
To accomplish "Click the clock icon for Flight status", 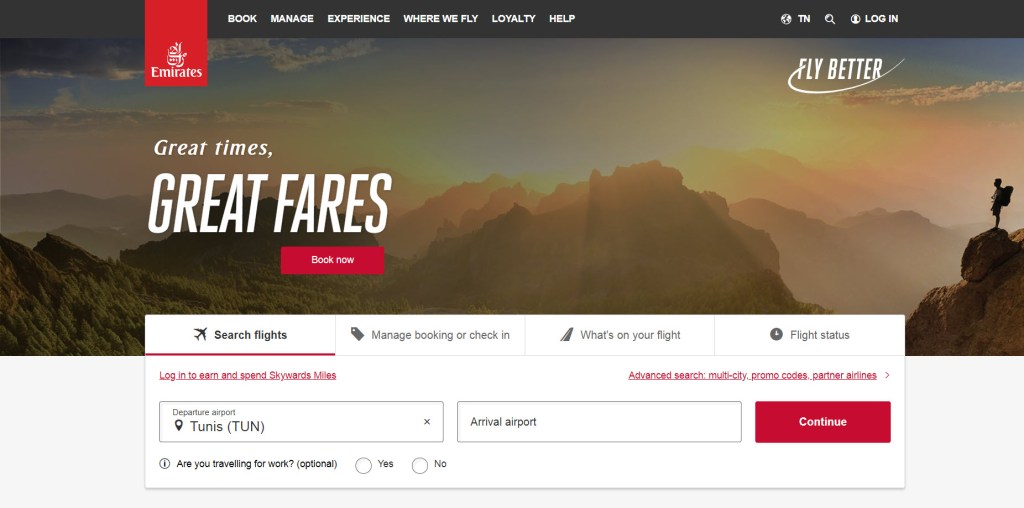I will (x=776, y=334).
